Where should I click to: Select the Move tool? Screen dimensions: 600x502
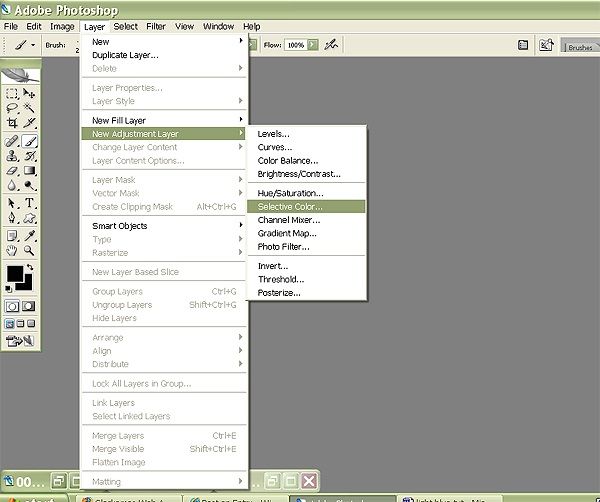coord(29,94)
